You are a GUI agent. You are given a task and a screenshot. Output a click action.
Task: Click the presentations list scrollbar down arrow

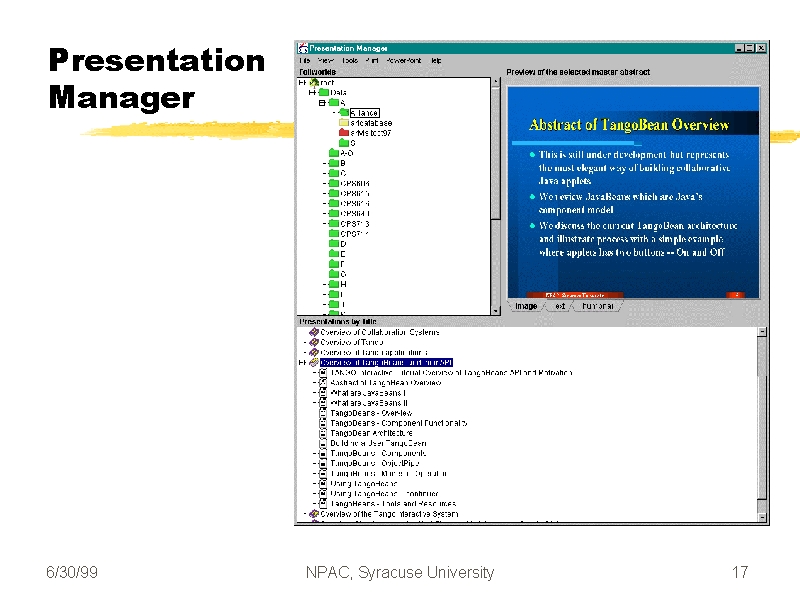(x=762, y=517)
